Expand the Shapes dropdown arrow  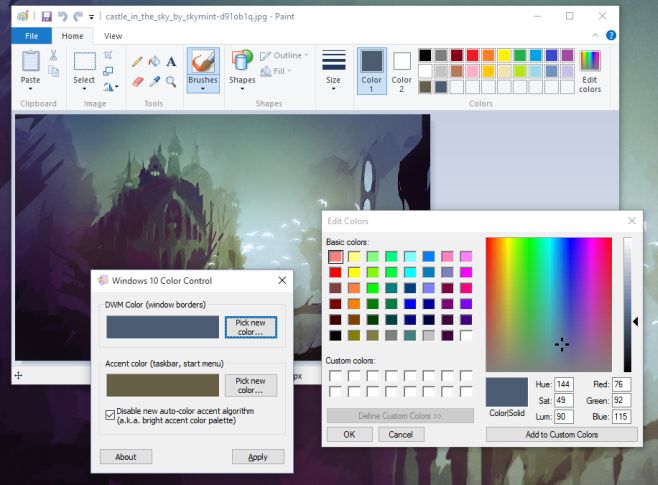(242, 89)
